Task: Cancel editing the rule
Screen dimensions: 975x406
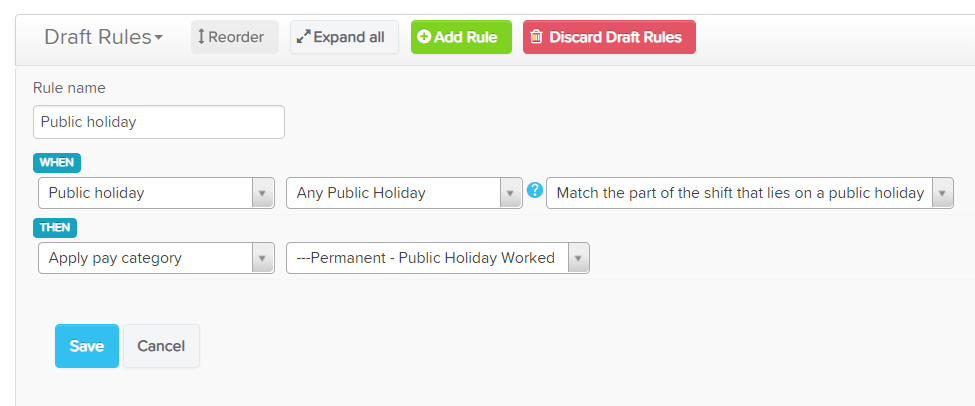Action: (x=161, y=346)
